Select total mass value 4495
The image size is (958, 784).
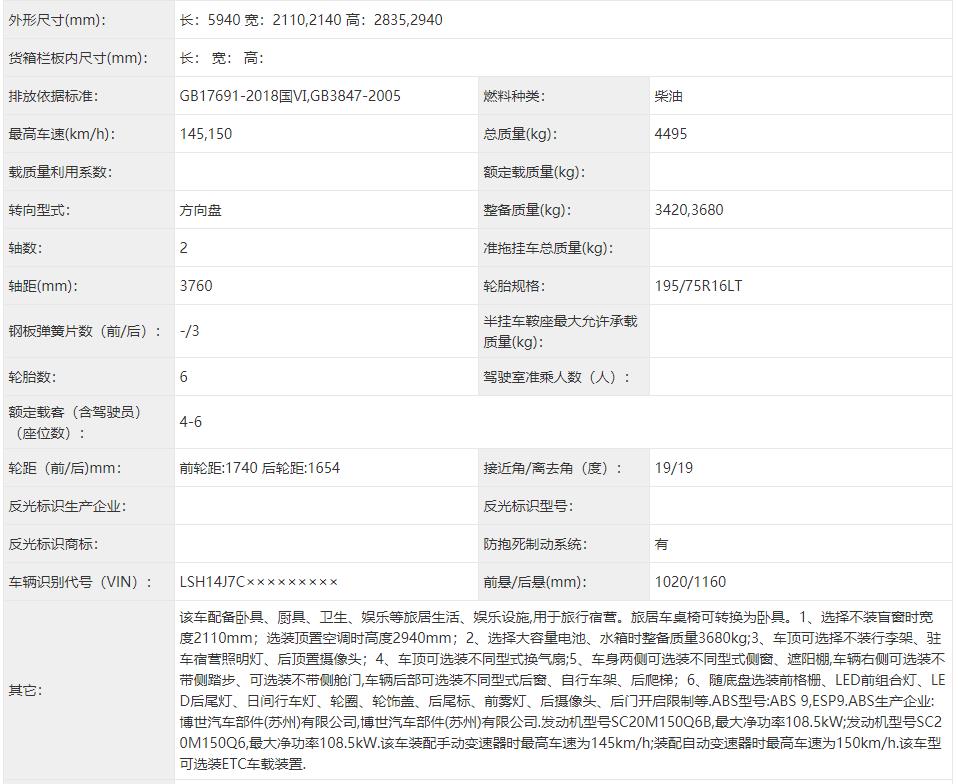(x=671, y=134)
